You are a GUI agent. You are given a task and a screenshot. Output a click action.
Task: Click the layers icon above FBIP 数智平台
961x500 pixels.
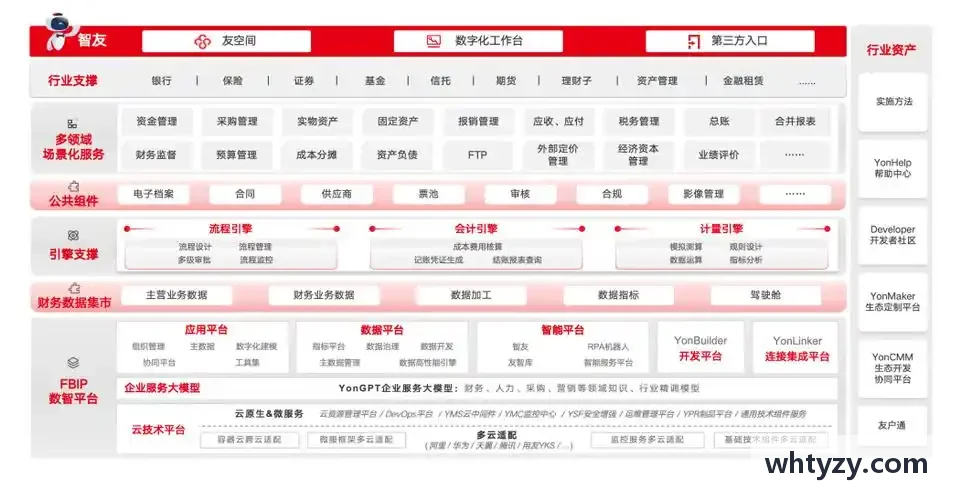pos(73,363)
